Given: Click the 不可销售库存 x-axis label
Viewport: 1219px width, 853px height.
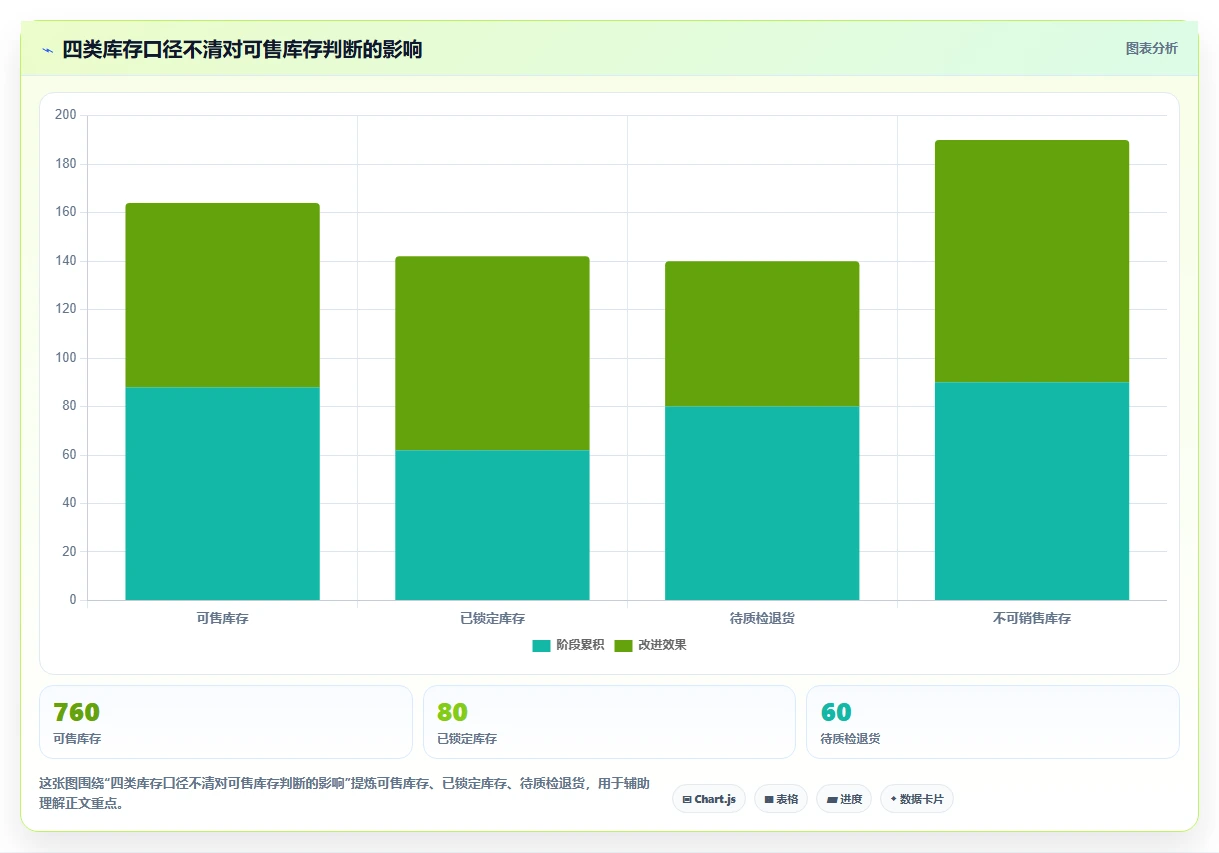Looking at the screenshot, I should point(1032,619).
